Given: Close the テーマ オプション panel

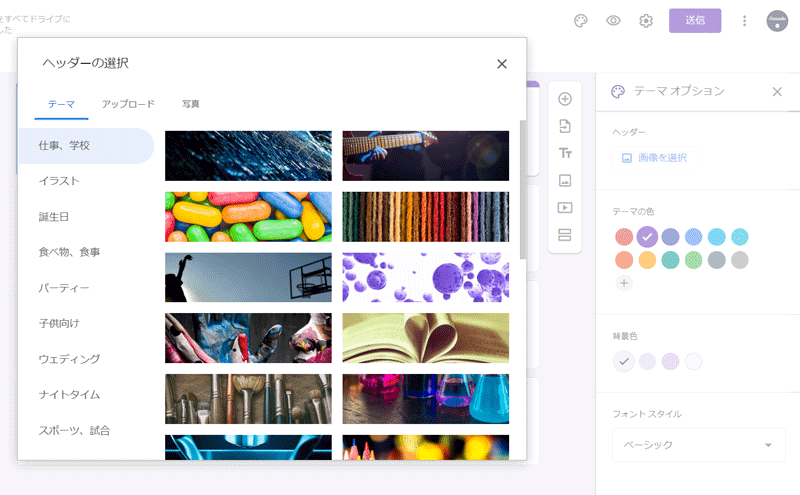Looking at the screenshot, I should tap(777, 92).
